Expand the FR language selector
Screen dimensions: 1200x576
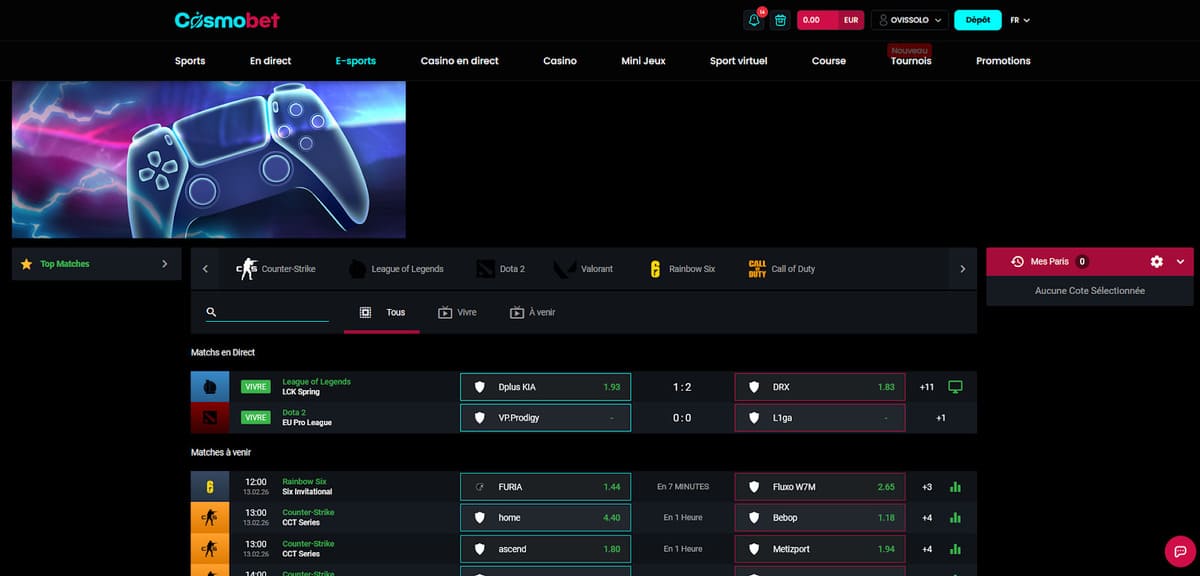pos(1020,19)
